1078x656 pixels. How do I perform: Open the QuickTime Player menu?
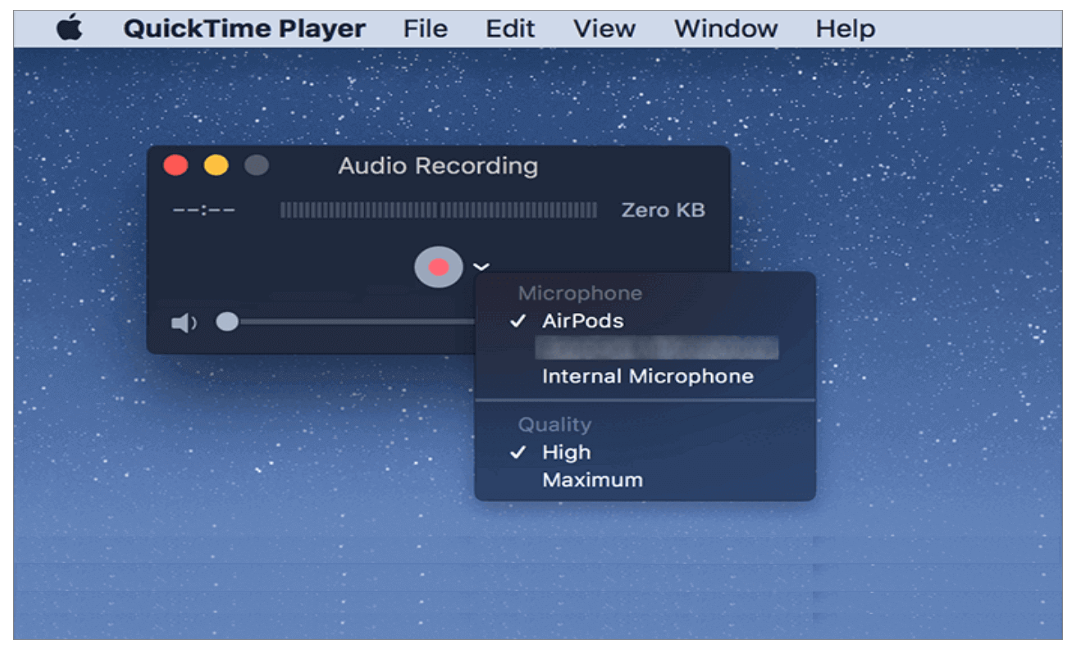pyautogui.click(x=244, y=29)
